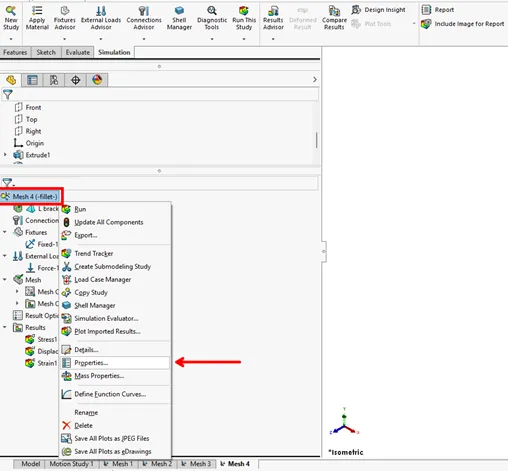This screenshot has height=471, width=508.
Task: Open the Mesh 3 study tab
Action: coord(197,464)
